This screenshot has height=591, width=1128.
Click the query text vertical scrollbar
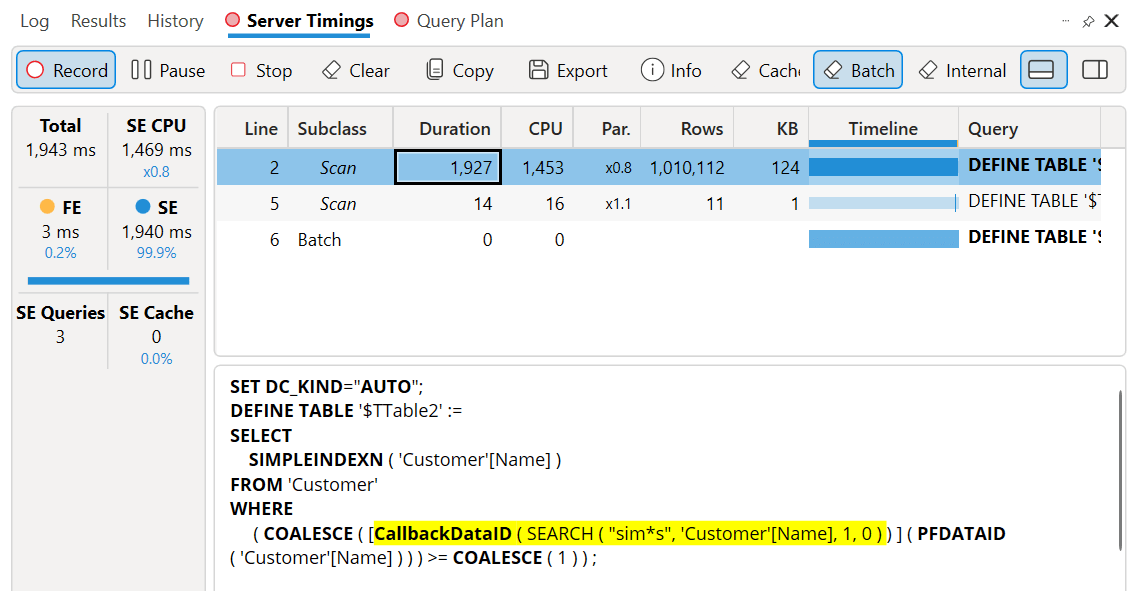[x=1120, y=471]
